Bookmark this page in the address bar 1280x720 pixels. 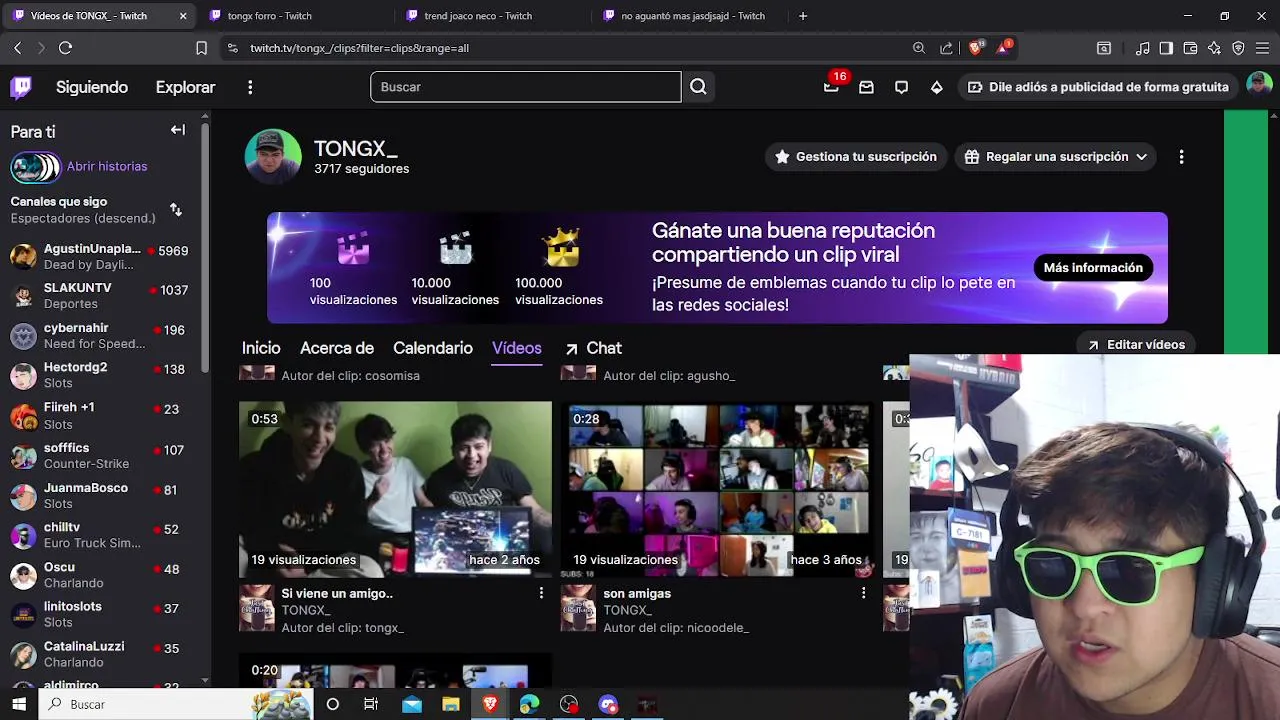pyautogui.click(x=201, y=48)
